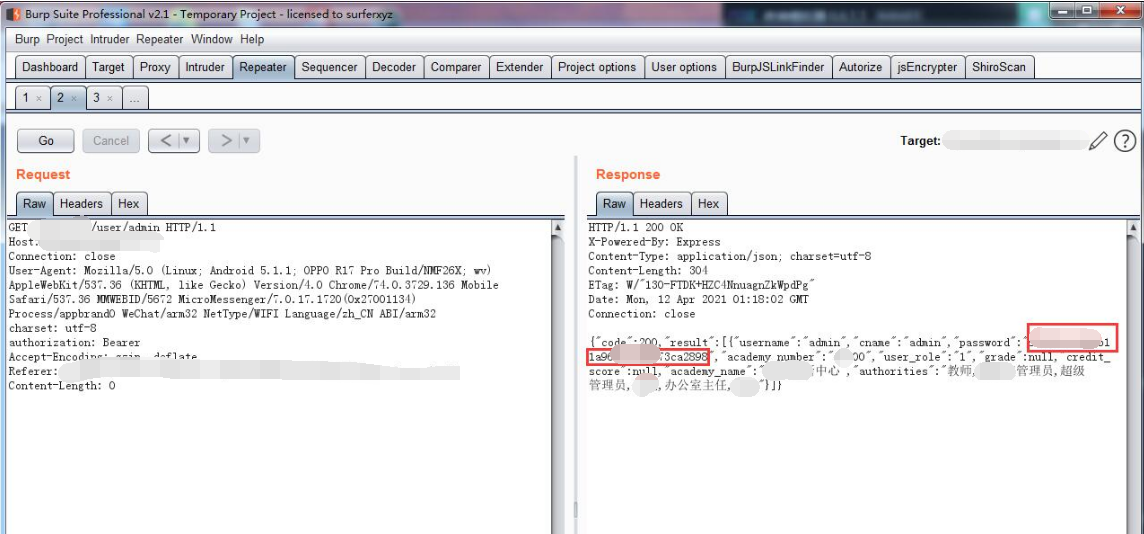Select the Repeater tab

[263, 67]
